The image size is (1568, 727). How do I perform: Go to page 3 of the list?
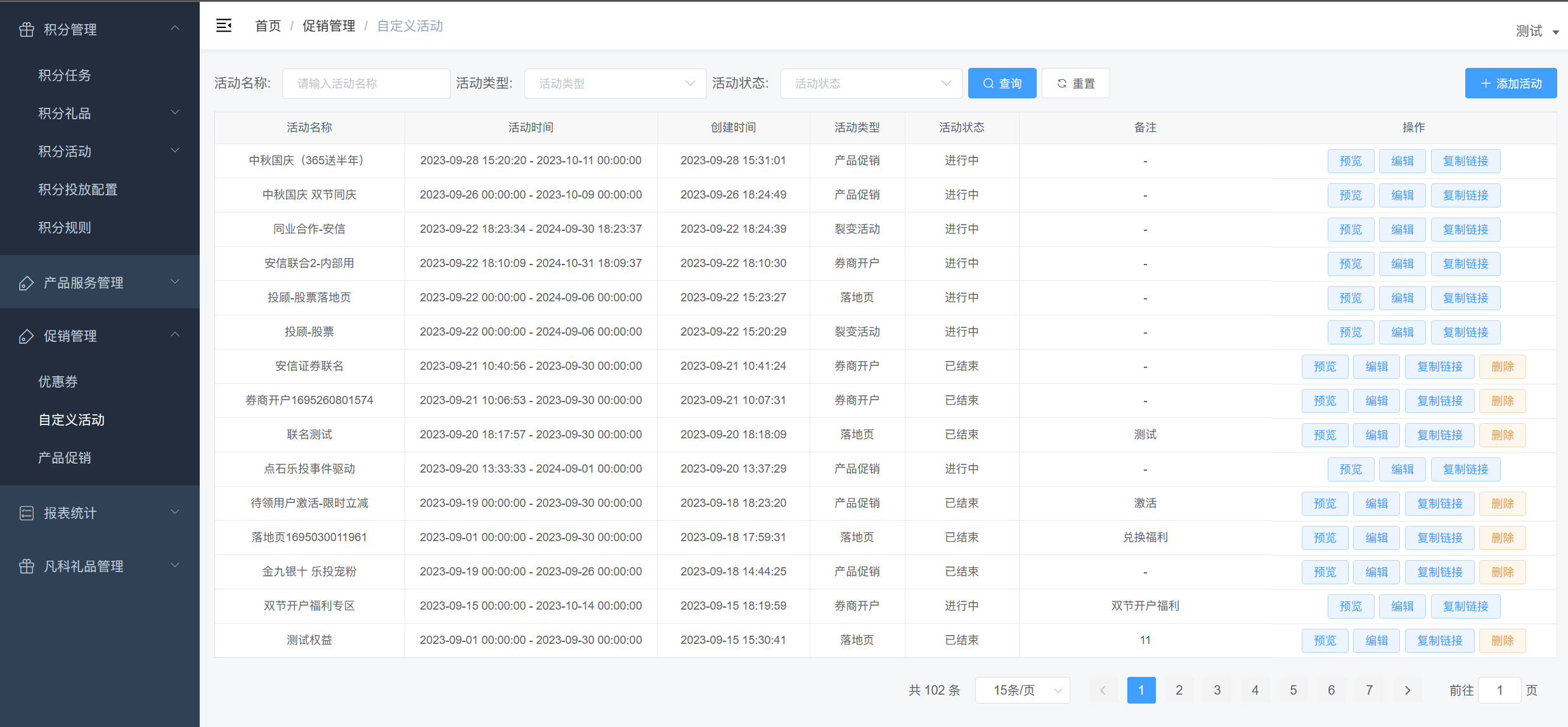click(x=1217, y=690)
